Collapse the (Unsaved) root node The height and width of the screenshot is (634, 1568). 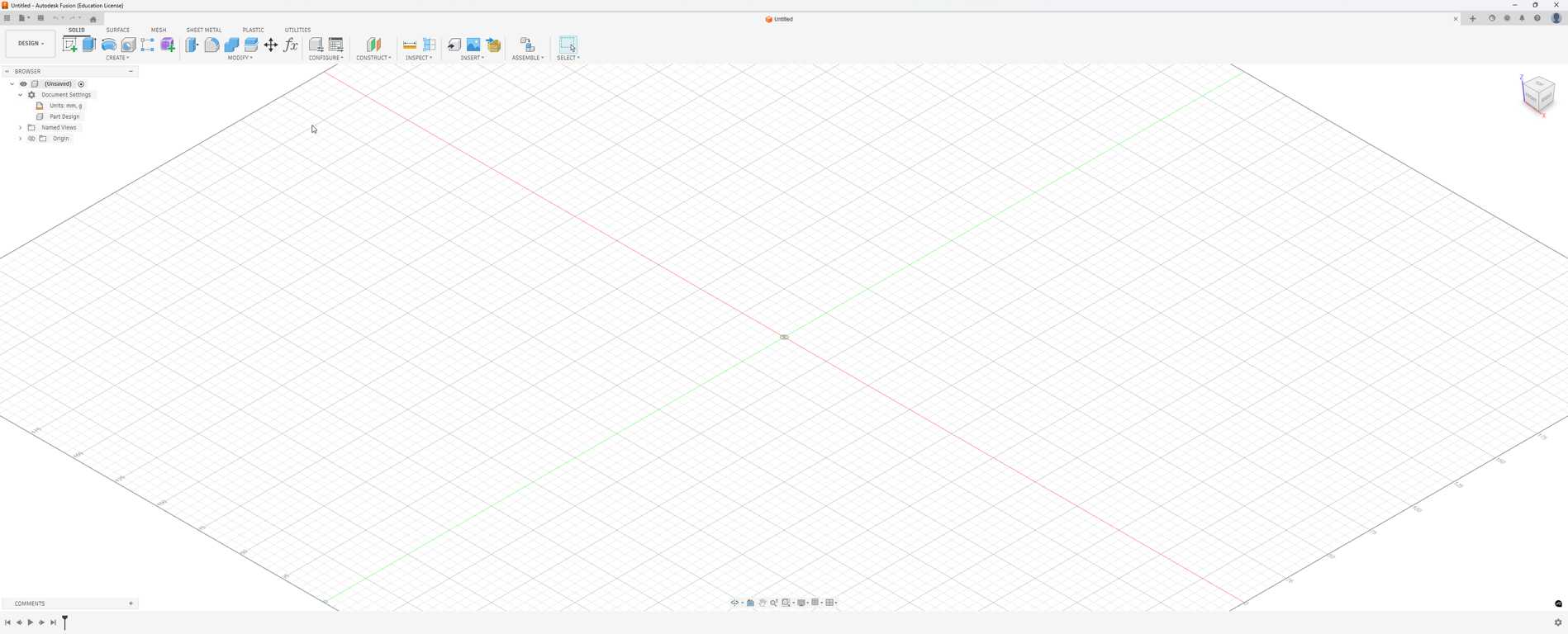pyautogui.click(x=12, y=84)
